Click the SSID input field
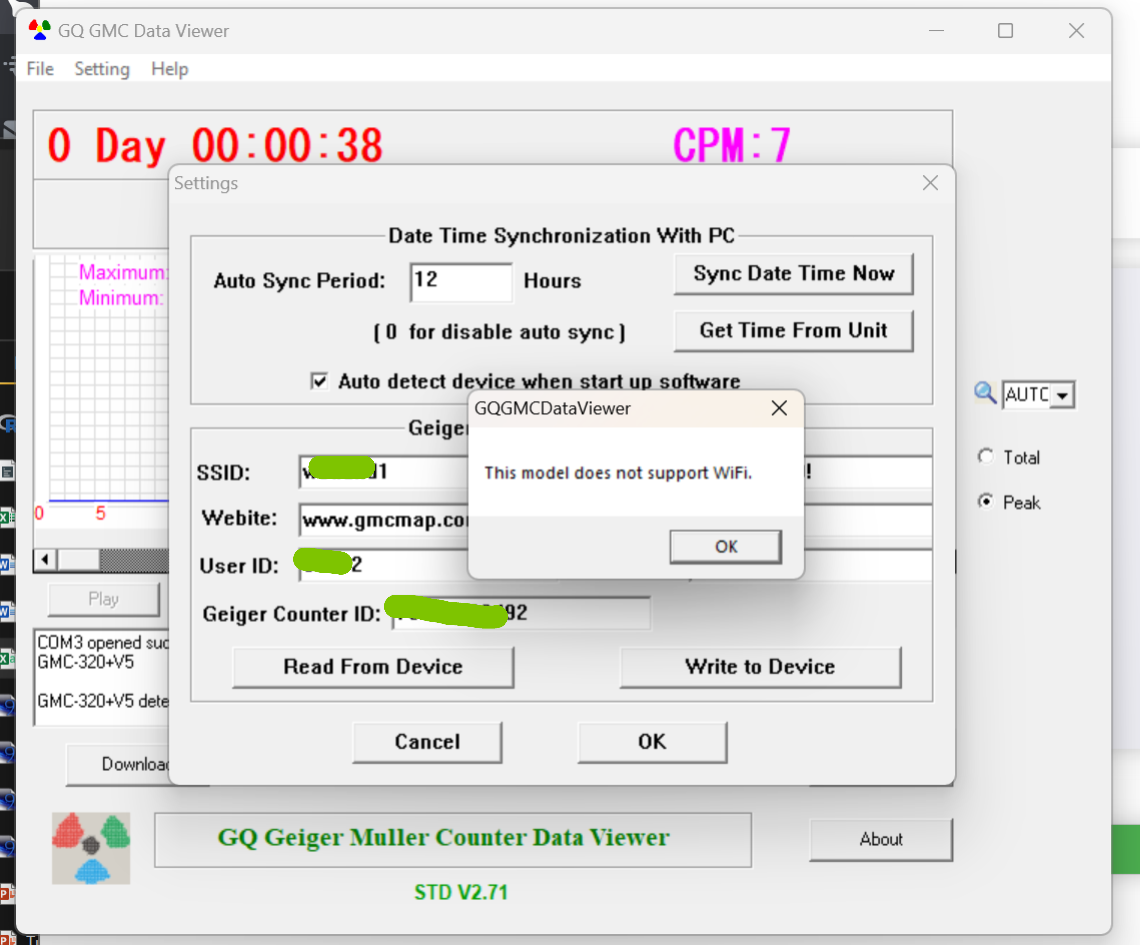 point(383,472)
